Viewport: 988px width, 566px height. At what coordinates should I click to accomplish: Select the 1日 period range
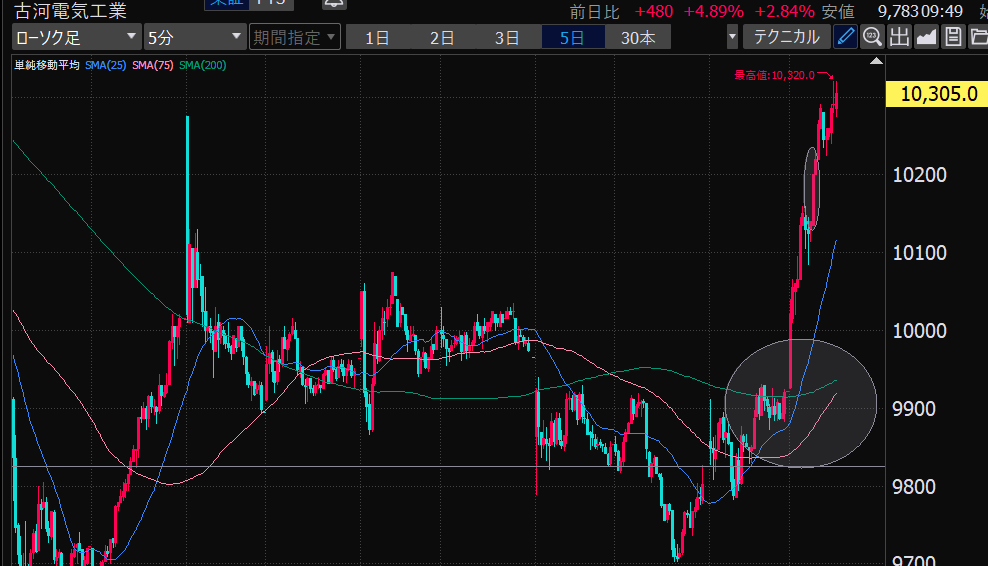377,38
